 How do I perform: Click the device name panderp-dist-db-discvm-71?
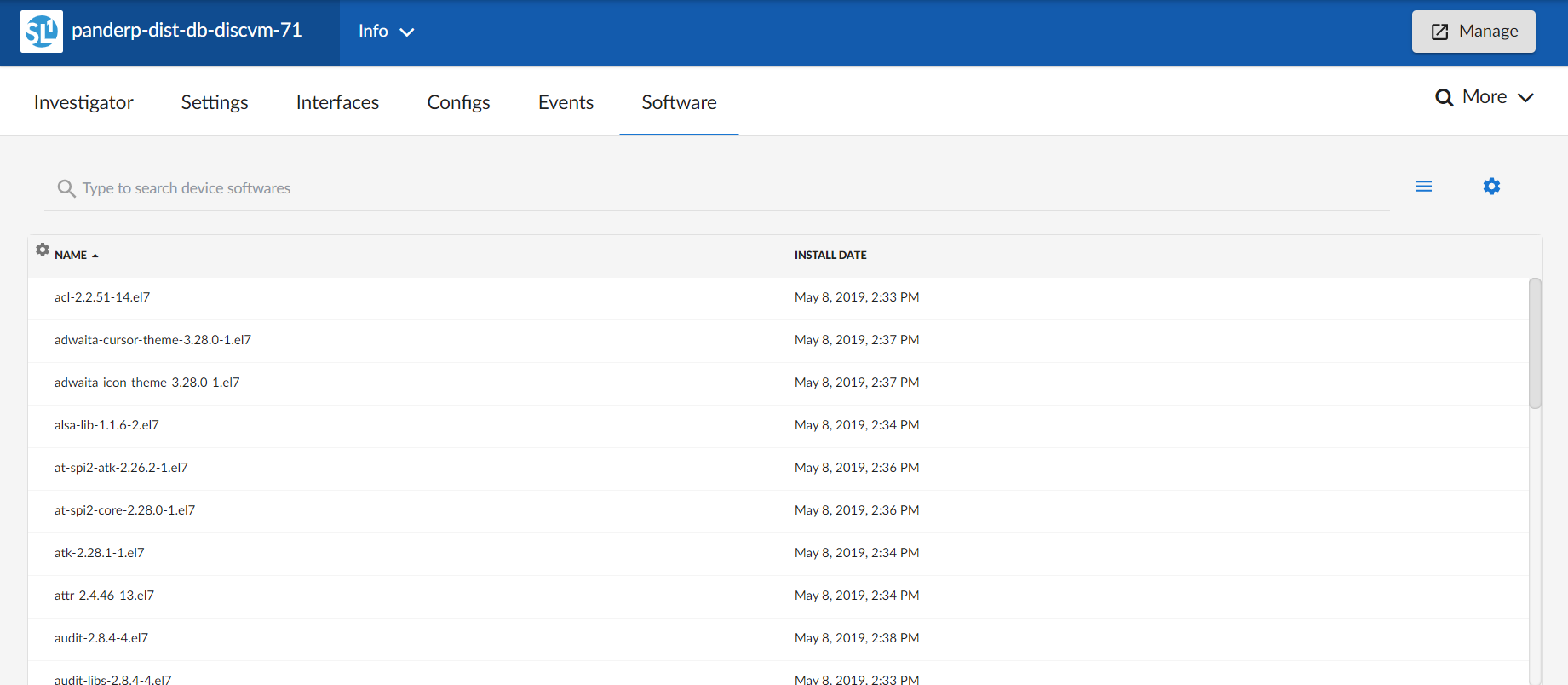(x=187, y=31)
